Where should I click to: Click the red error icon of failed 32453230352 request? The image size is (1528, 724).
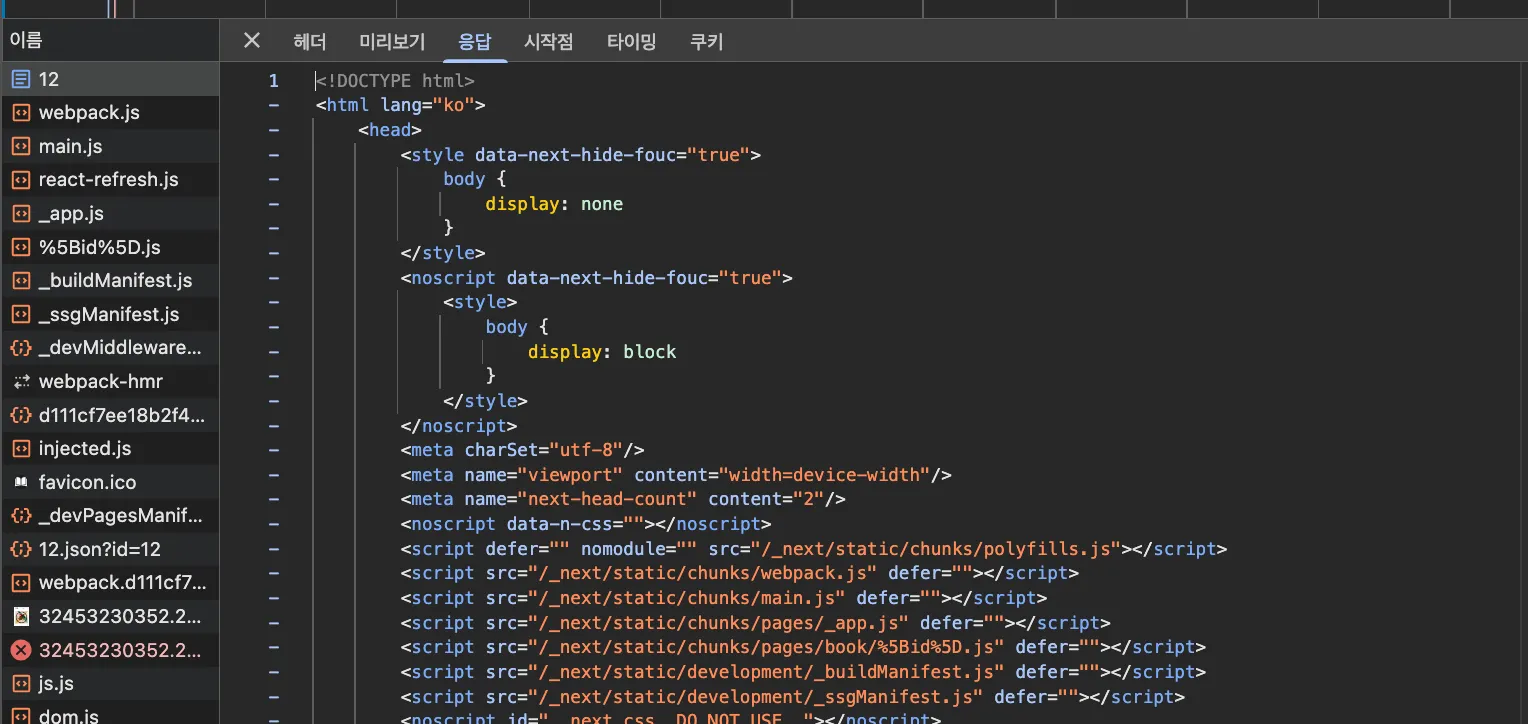click(20, 650)
